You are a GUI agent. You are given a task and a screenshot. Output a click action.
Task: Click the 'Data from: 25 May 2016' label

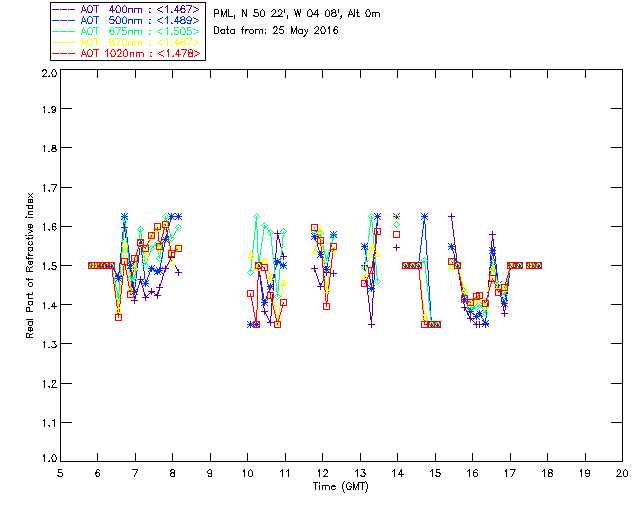coord(276,31)
